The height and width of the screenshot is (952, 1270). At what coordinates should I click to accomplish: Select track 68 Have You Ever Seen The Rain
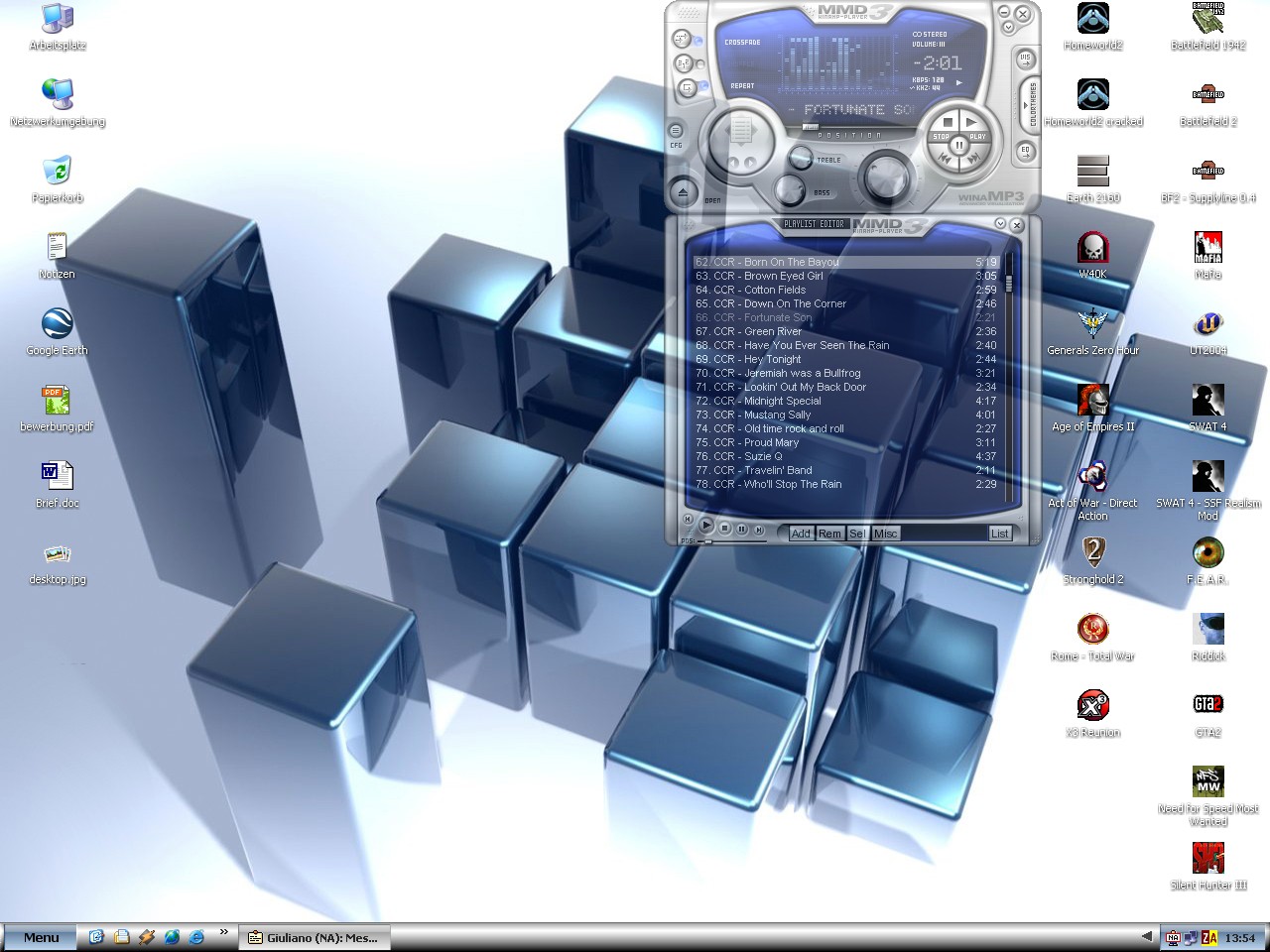click(x=845, y=345)
